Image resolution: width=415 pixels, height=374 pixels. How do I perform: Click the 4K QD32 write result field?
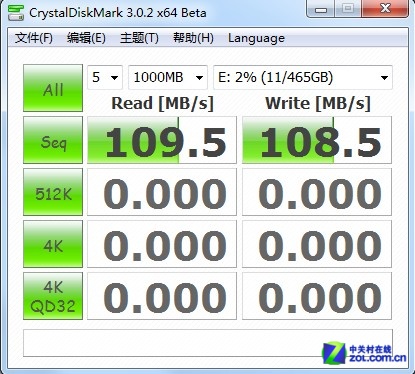coord(317,296)
